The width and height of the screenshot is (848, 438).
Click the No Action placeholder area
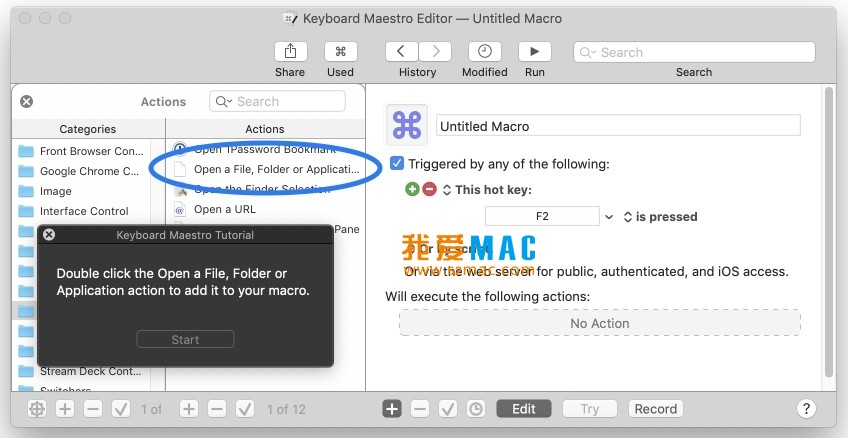600,323
